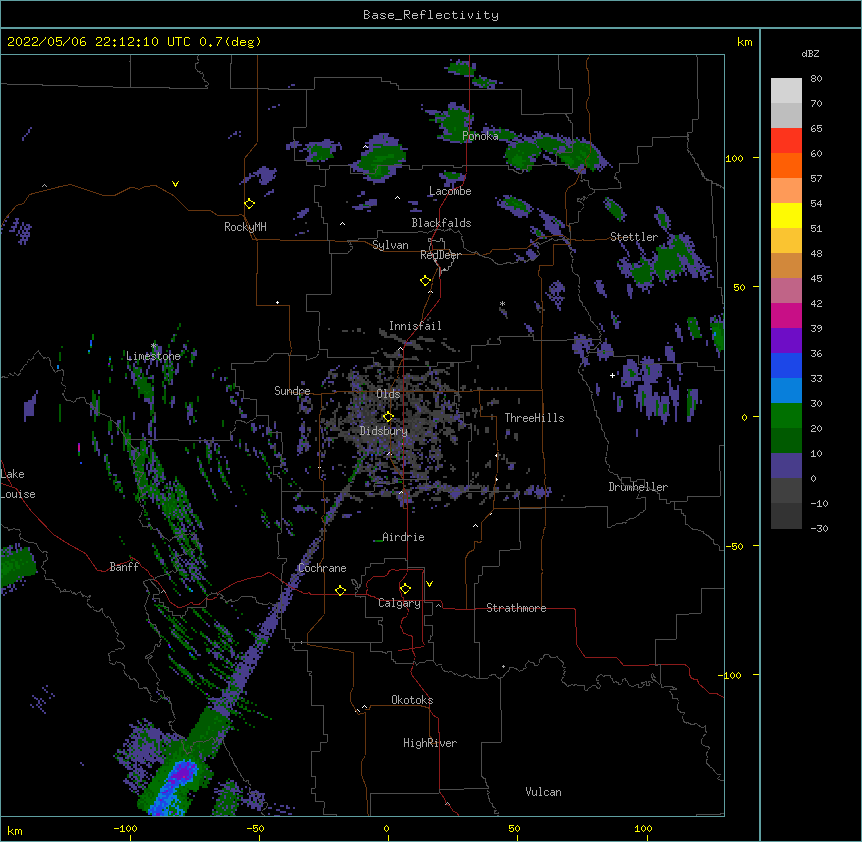
Task: Click the 0 tick on the bottom km axis
Action: [386, 829]
